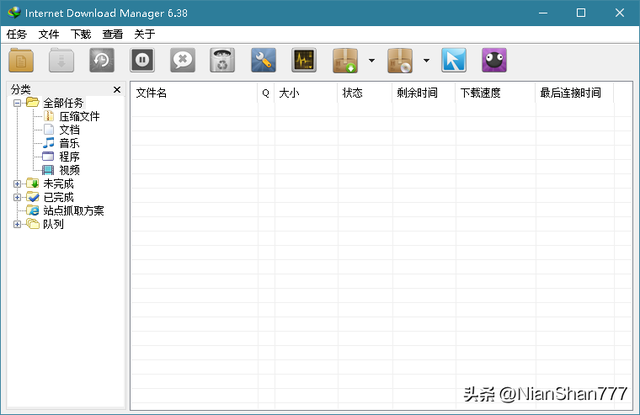Image resolution: width=640 pixels, height=415 pixels.
Task: Open the Stop Queue dropdown arrow
Action: coord(426,60)
